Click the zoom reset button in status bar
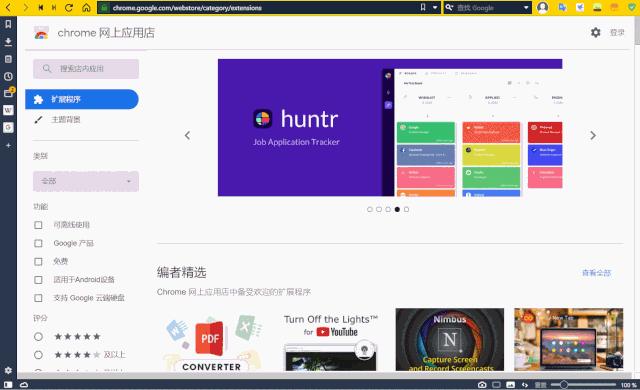 [540, 384]
